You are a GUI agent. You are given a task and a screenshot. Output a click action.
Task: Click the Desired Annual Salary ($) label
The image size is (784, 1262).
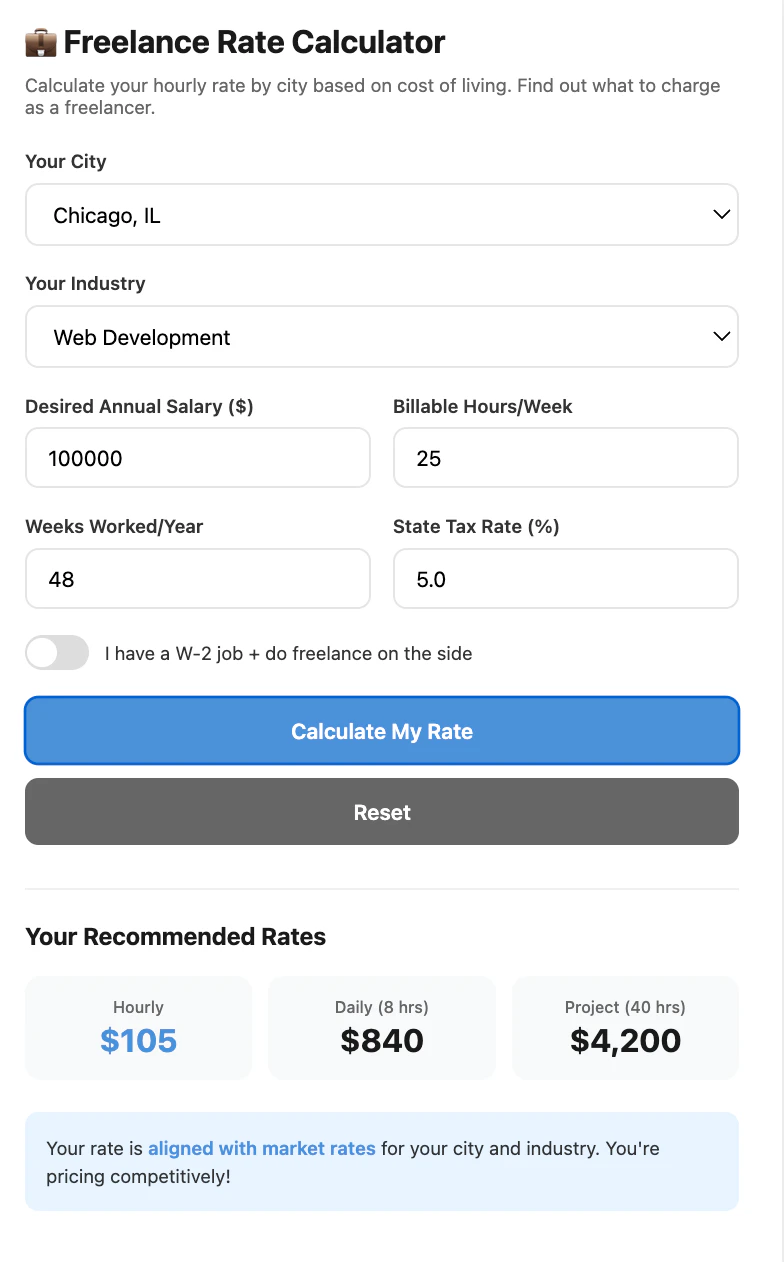tap(139, 406)
